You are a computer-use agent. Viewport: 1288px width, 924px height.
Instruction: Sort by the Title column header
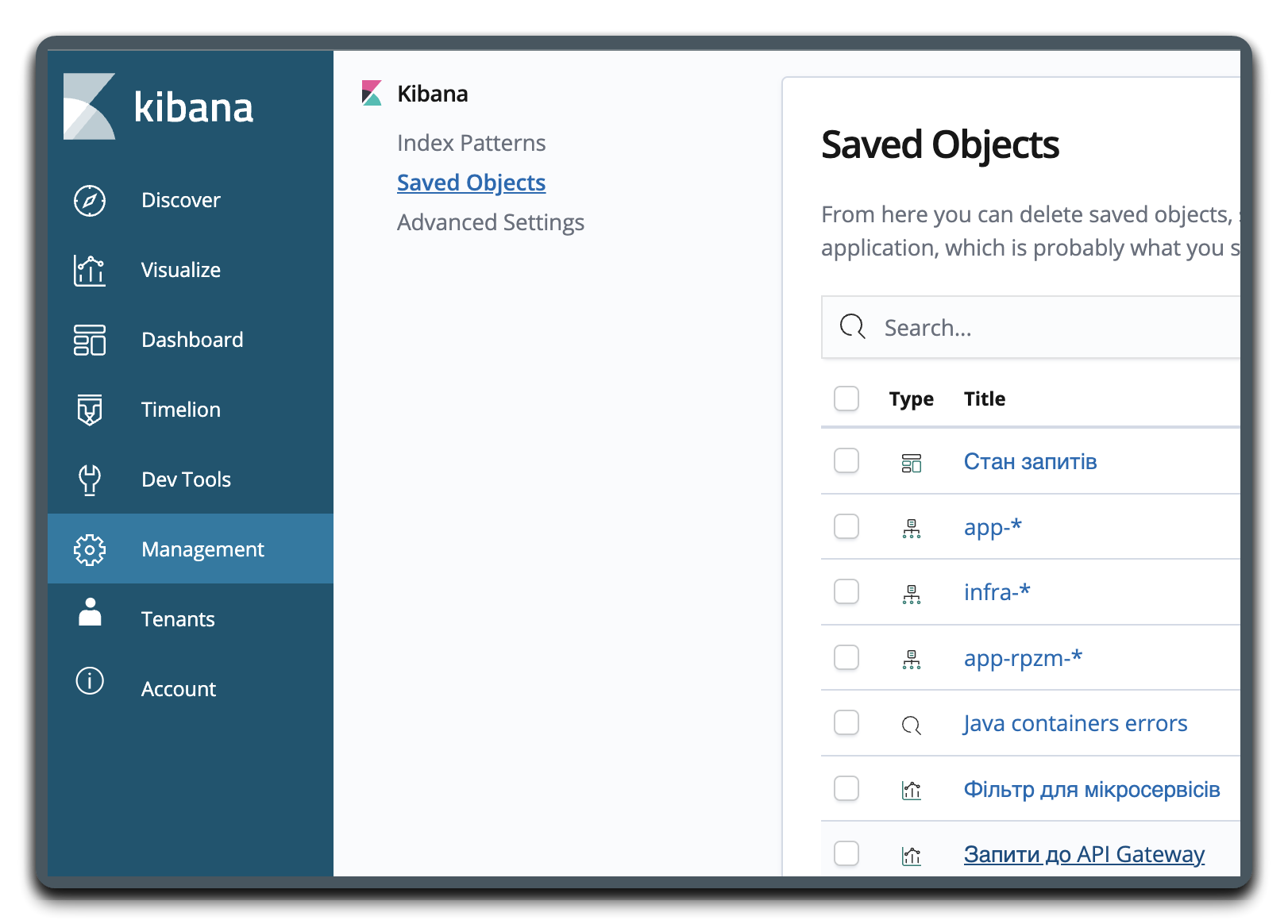click(x=985, y=398)
